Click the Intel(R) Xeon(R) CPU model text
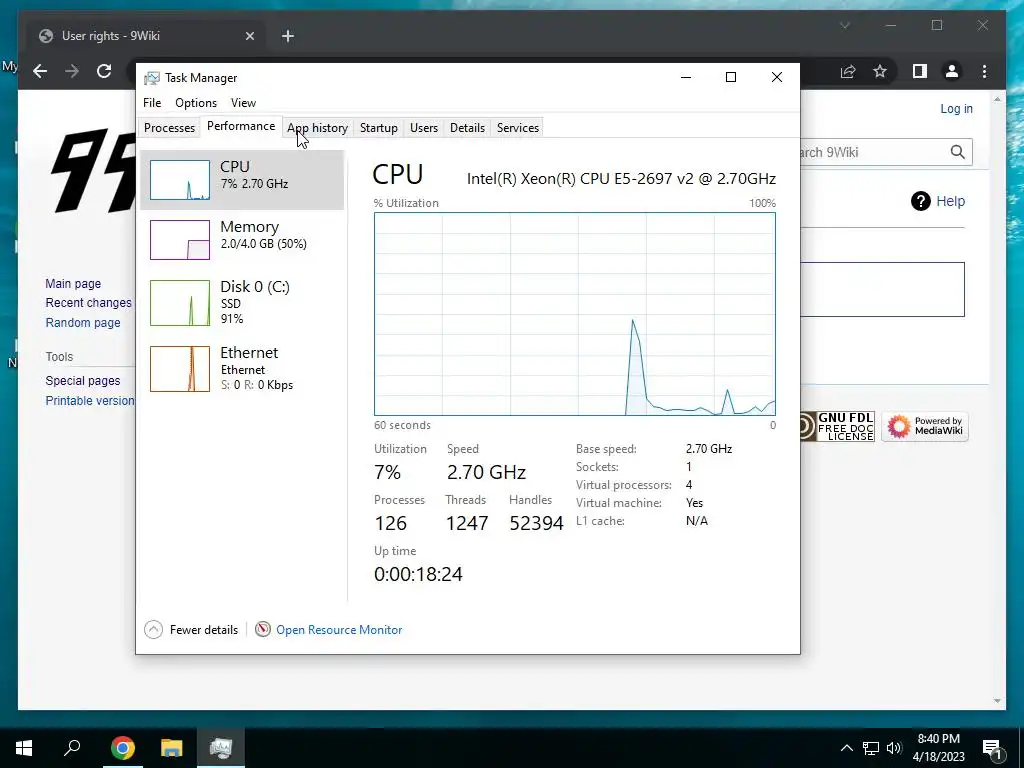 (621, 178)
